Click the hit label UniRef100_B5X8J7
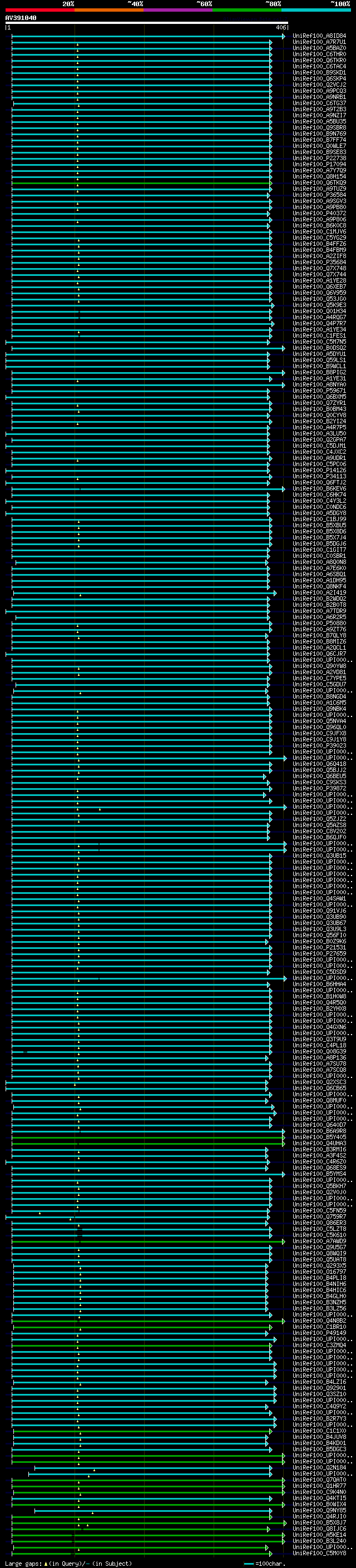 click(319, 1522)
